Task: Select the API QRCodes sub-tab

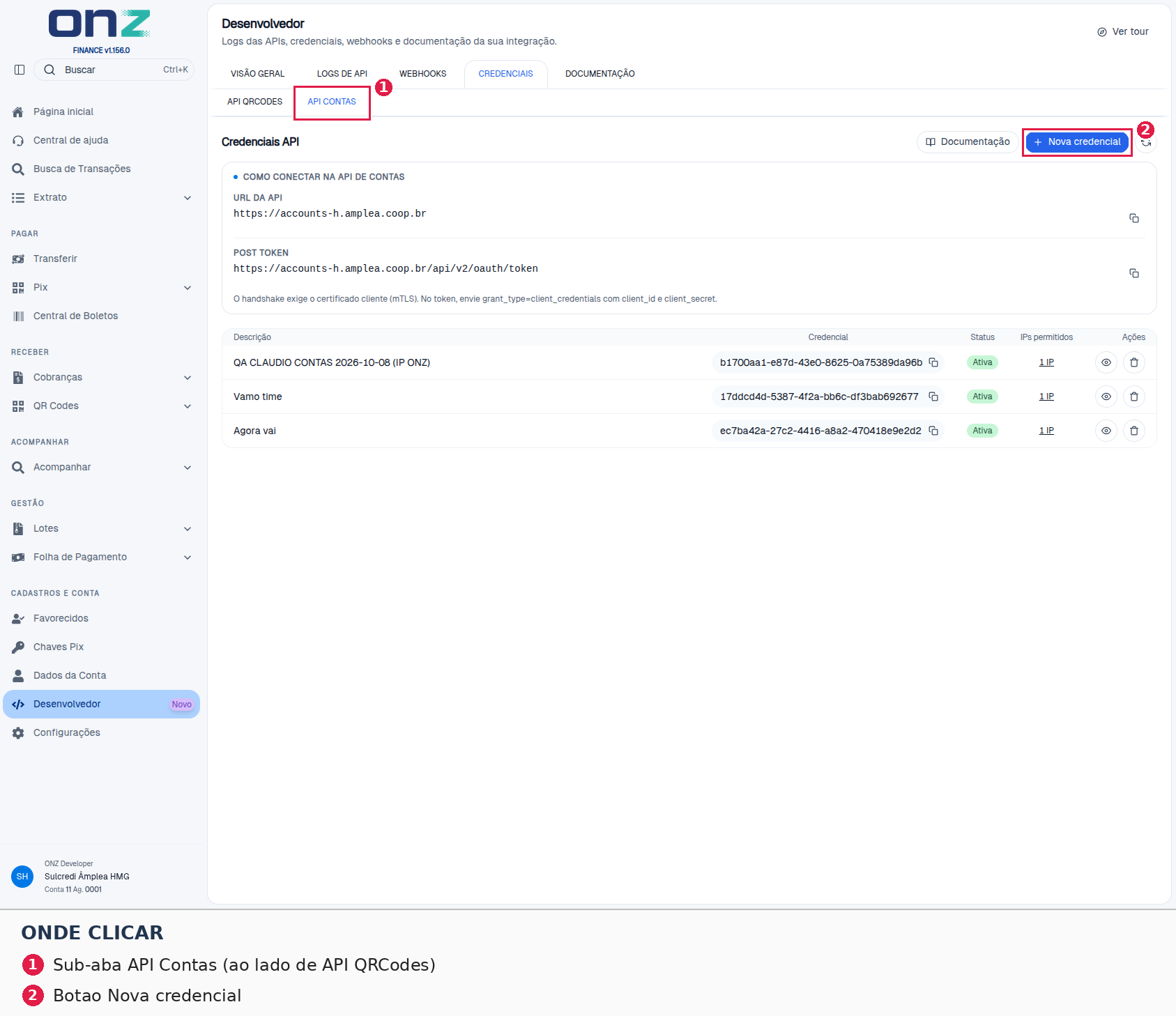Action: (x=255, y=102)
